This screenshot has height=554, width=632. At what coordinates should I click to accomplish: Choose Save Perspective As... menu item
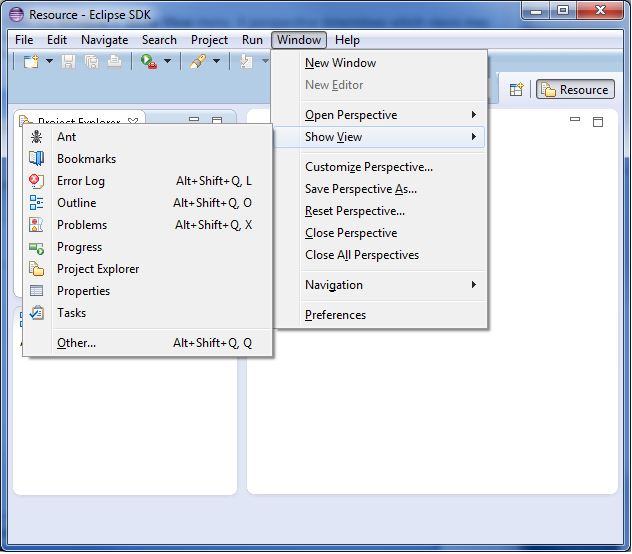point(379,189)
